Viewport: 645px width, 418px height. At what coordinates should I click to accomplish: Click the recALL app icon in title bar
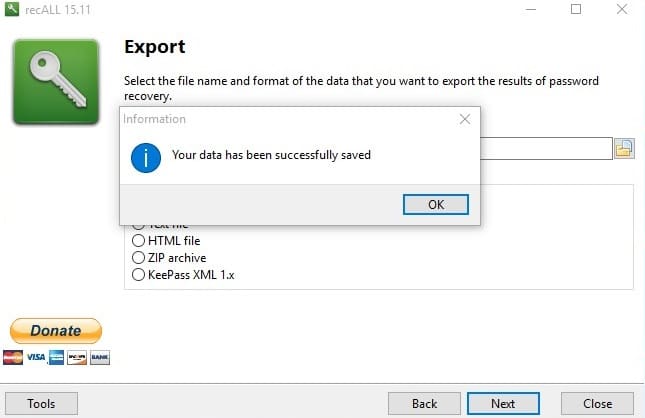(12, 10)
